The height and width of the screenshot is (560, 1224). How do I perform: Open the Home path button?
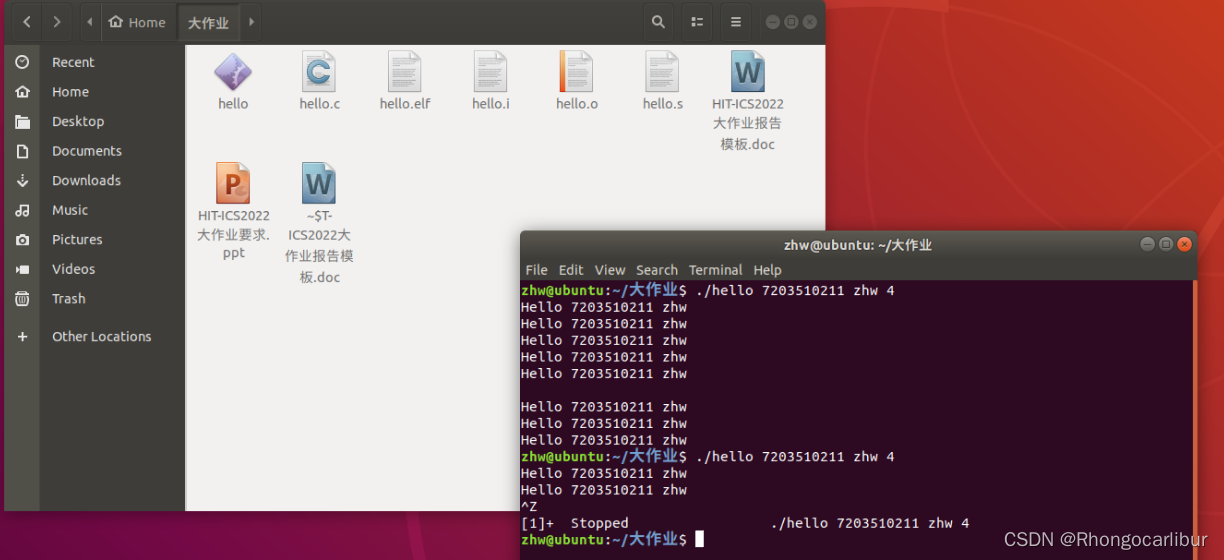click(136, 22)
